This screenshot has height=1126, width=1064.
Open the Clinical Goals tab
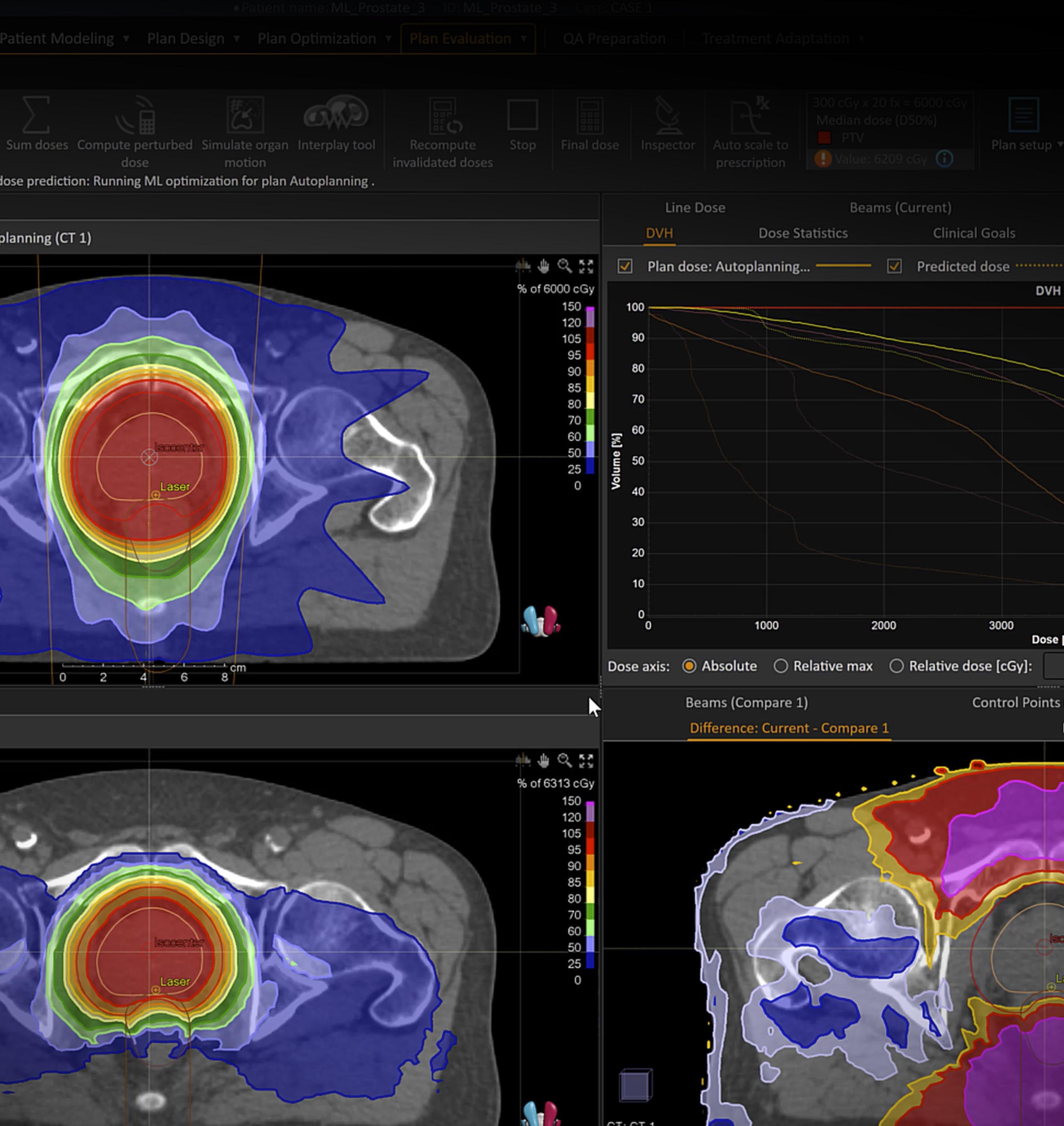tap(973, 233)
